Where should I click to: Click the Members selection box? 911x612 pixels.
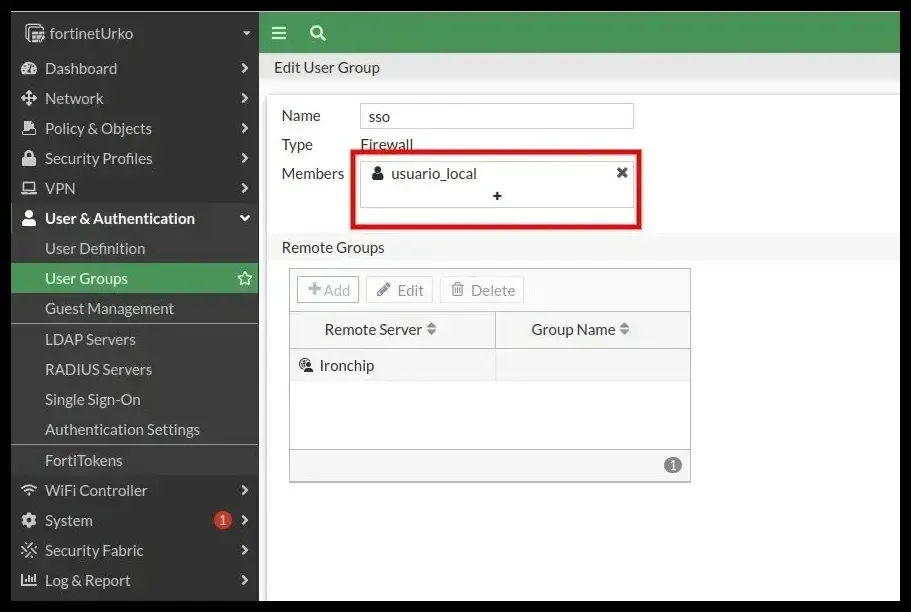pos(497,184)
